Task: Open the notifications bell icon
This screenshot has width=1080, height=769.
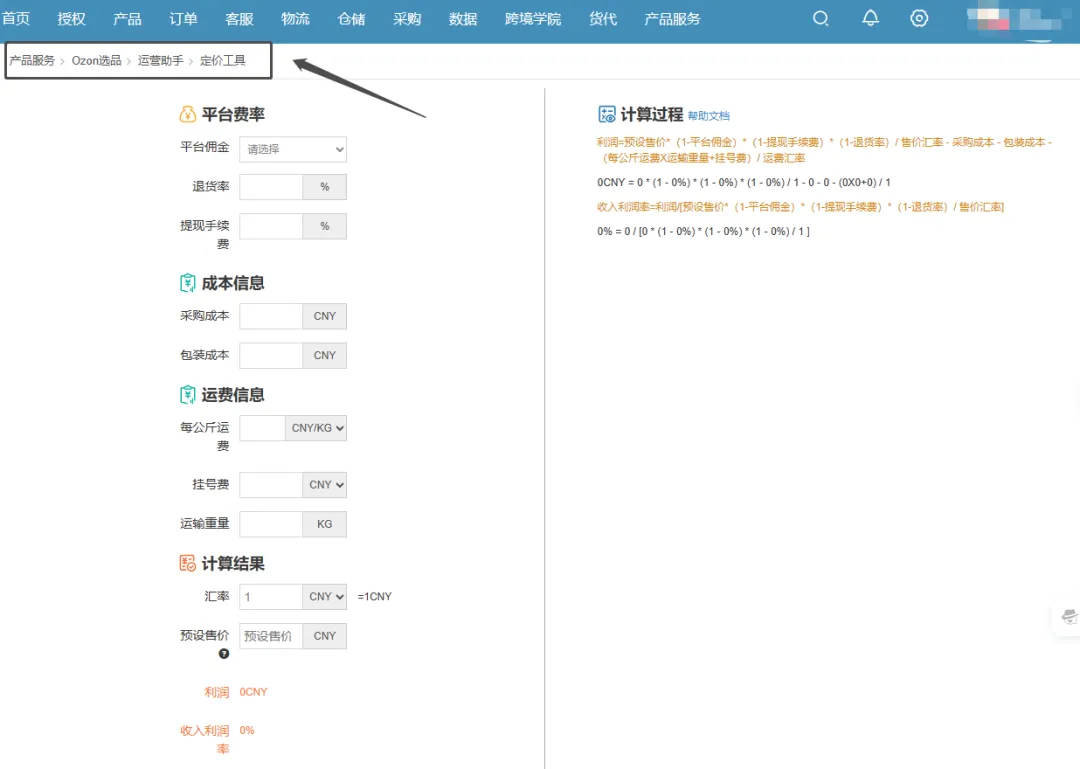Action: pyautogui.click(x=871, y=19)
